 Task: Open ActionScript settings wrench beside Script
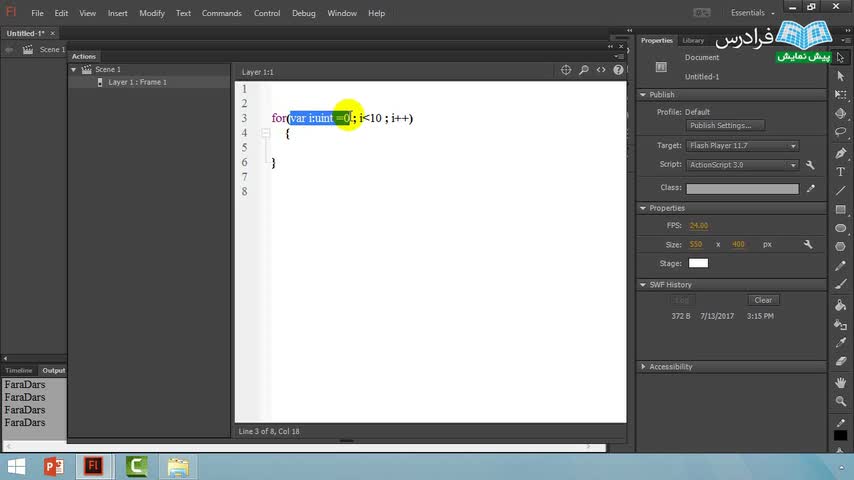(810, 165)
